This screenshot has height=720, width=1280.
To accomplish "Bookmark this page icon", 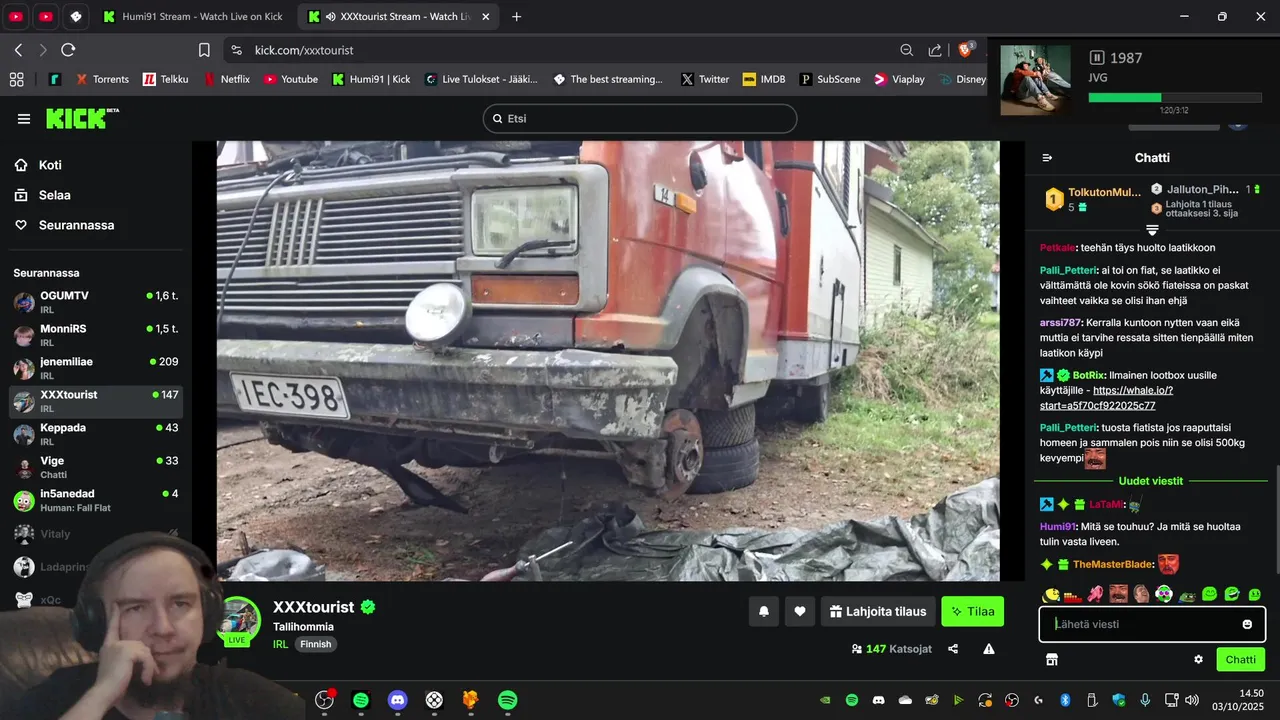I will coord(204,50).
